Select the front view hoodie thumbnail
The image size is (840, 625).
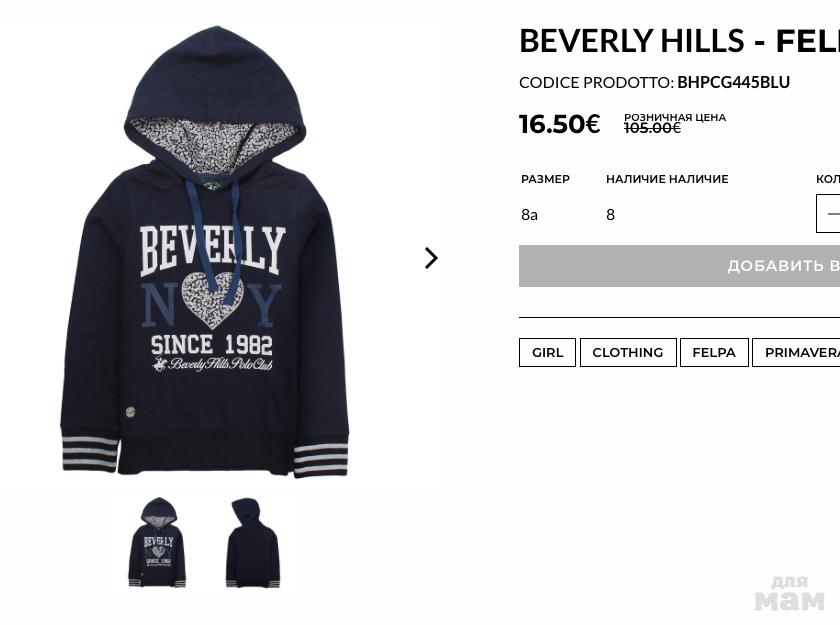point(157,543)
